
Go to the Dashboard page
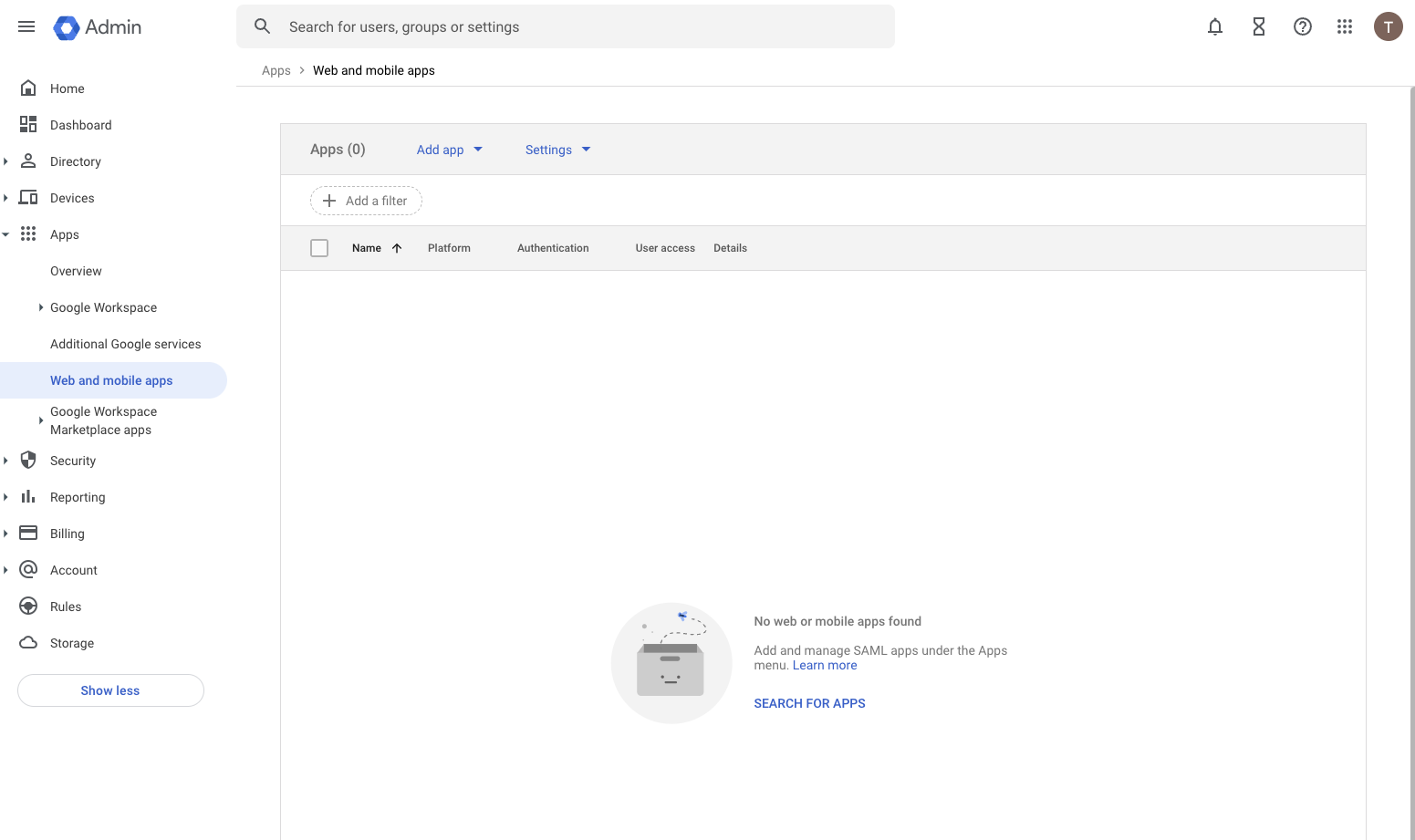(x=80, y=124)
